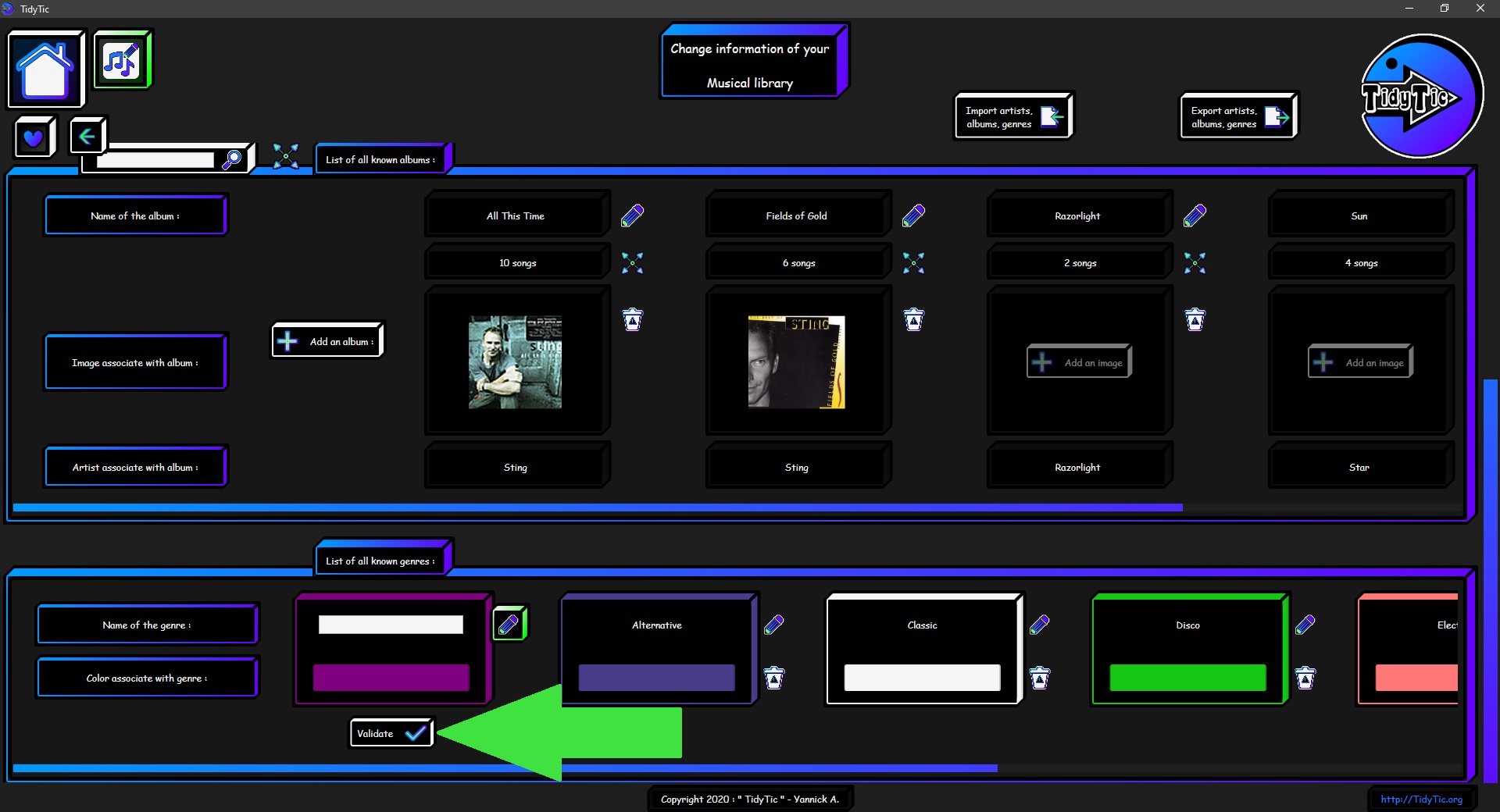Click the Add an album button

point(327,341)
